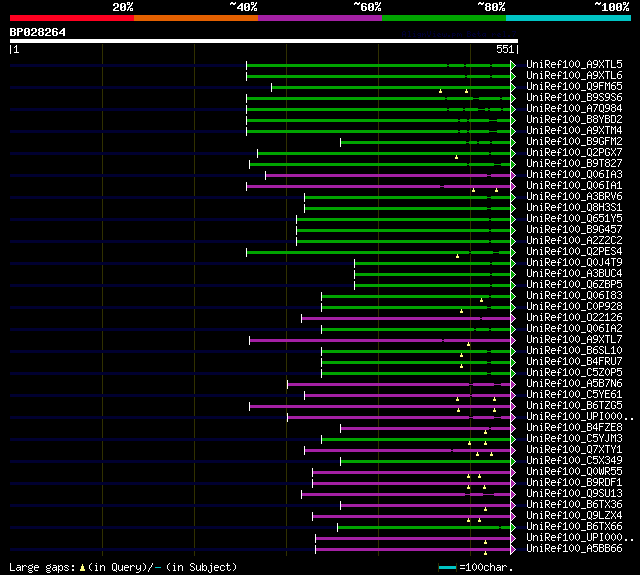640x575 pixels.
Task: Click the arrowhead ending the UniRef100_Q651Y5 row
Action: (513, 220)
